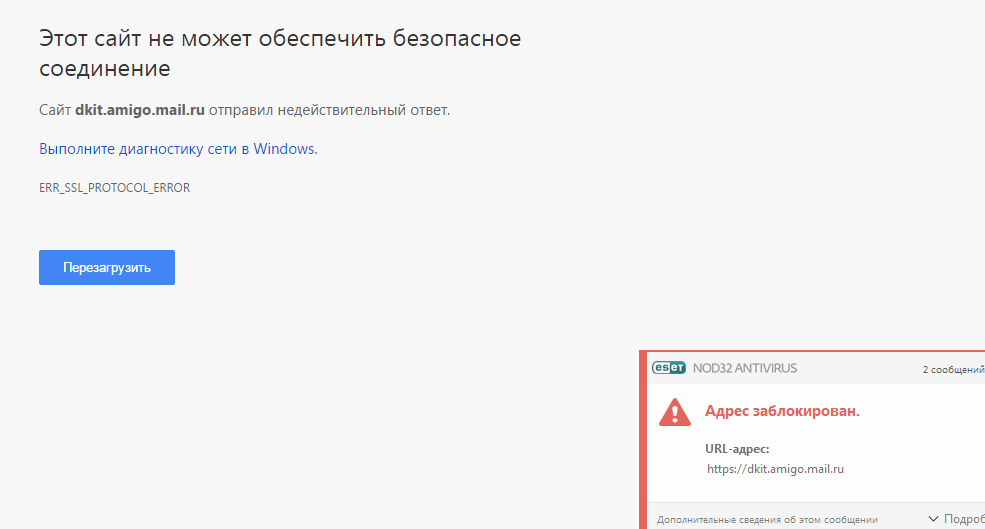Open the Выполните диагностику сети в Windows link
Screen dimensions: 985x529
pyautogui.click(x=178, y=149)
